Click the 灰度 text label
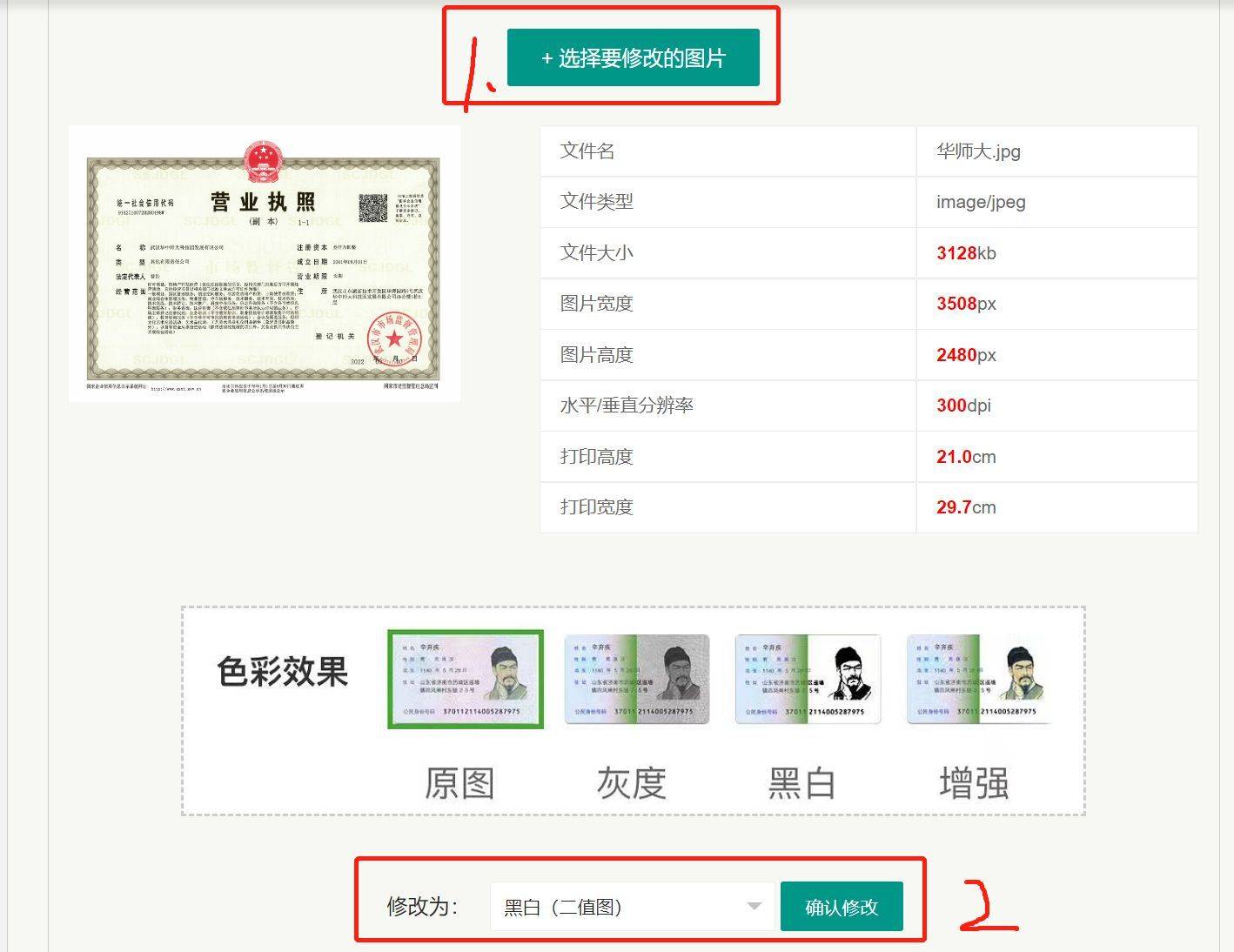The image size is (1234, 952). [631, 783]
